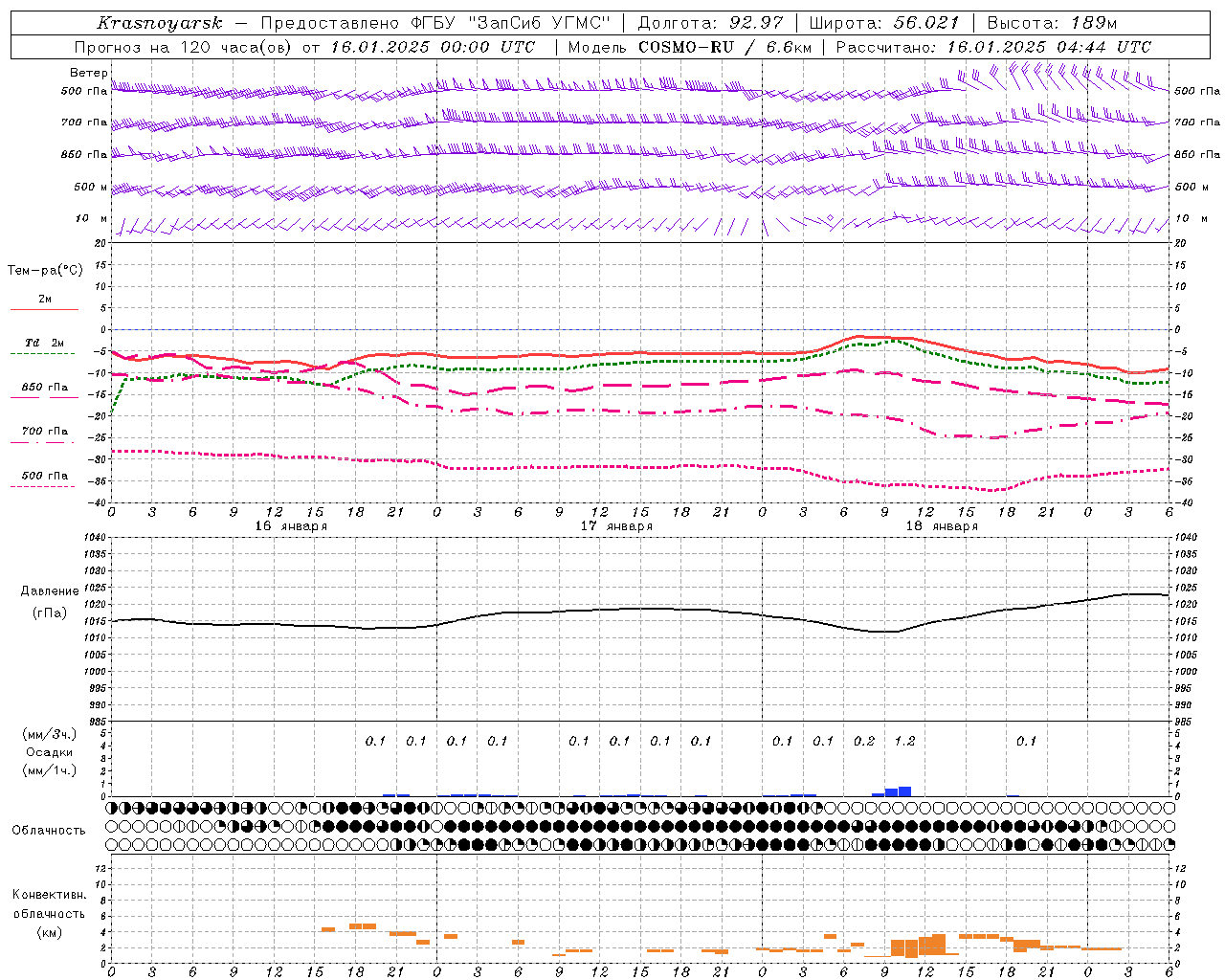Click the 'Осадки' precipitation label
This screenshot has width=1225, height=980.
coord(50,752)
